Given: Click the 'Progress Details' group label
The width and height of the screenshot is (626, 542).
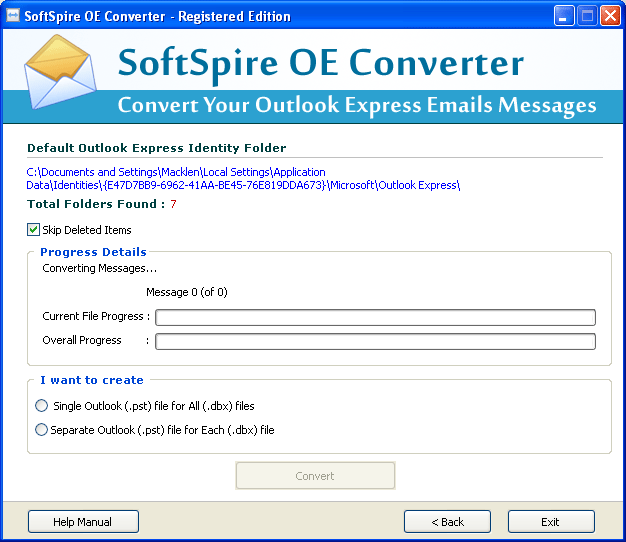Looking at the screenshot, I should [93, 252].
